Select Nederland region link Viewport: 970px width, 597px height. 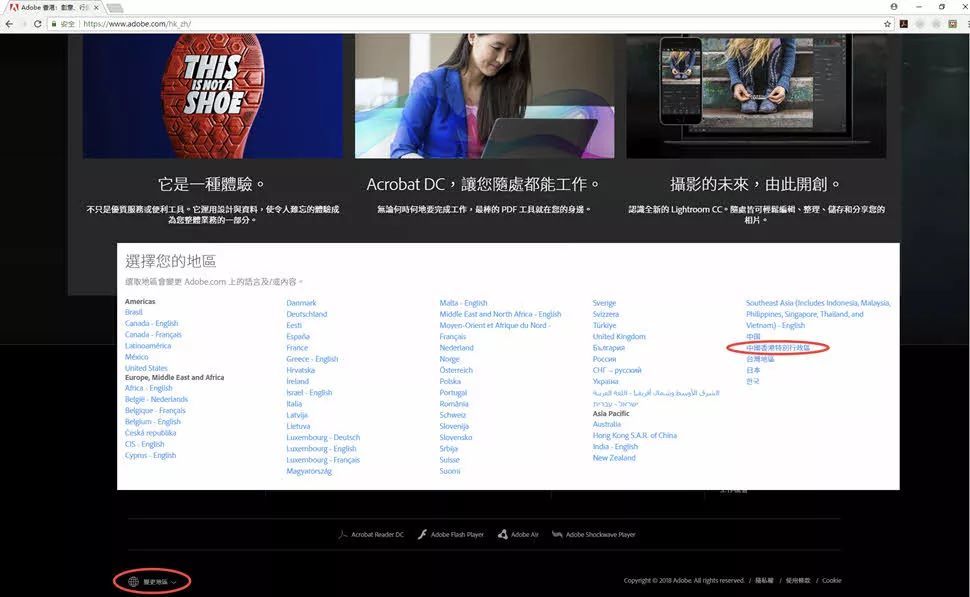457,347
